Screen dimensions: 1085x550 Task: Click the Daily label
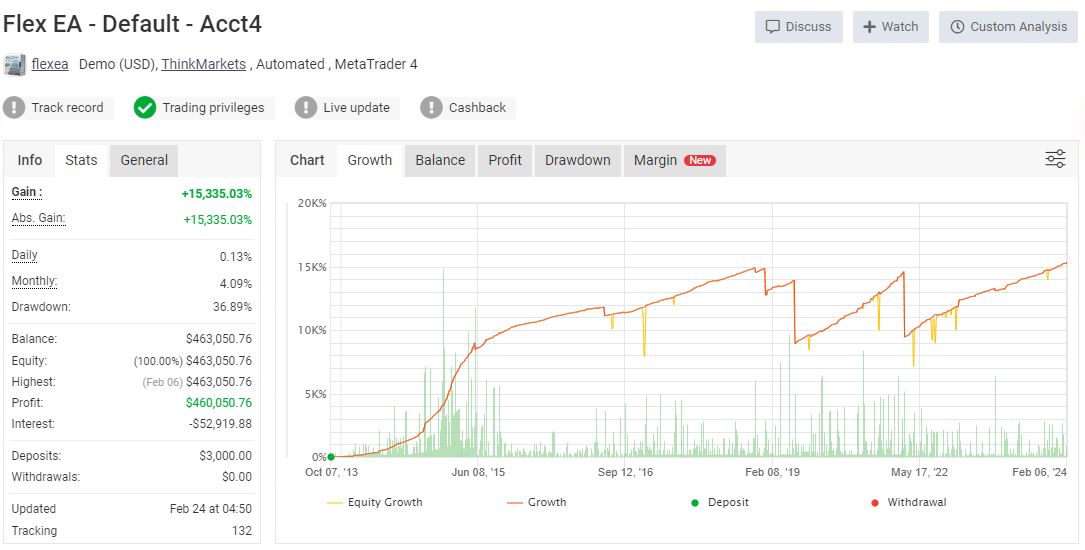(24, 255)
